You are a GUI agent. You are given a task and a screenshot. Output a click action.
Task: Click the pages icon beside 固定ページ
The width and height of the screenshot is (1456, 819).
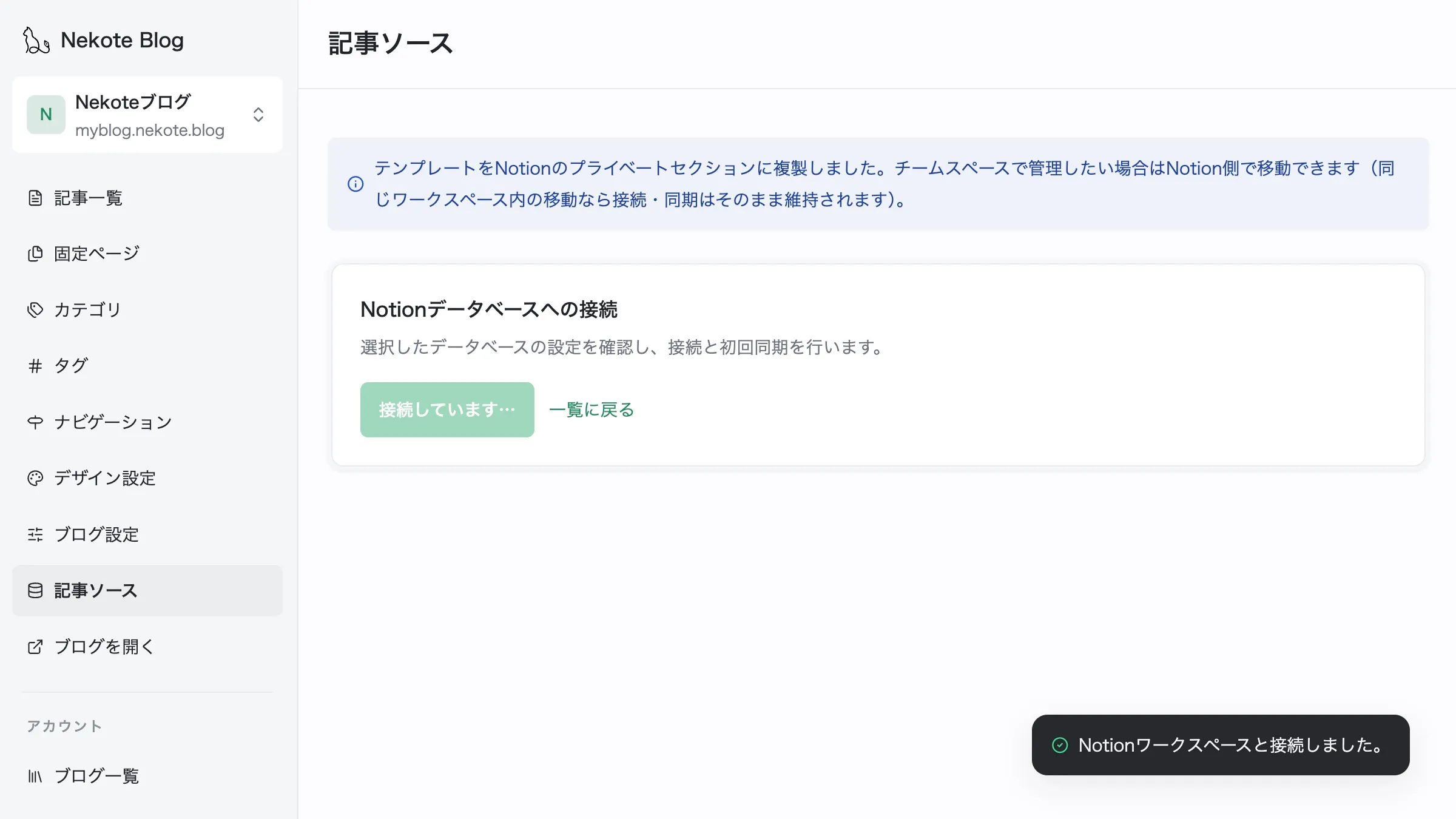tap(35, 254)
